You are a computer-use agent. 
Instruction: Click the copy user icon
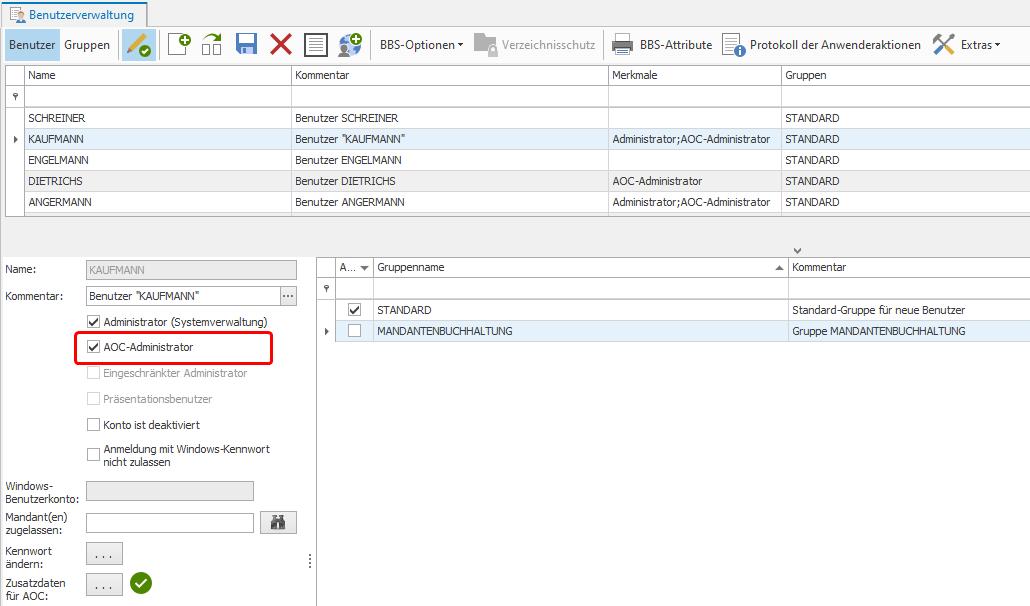[212, 45]
